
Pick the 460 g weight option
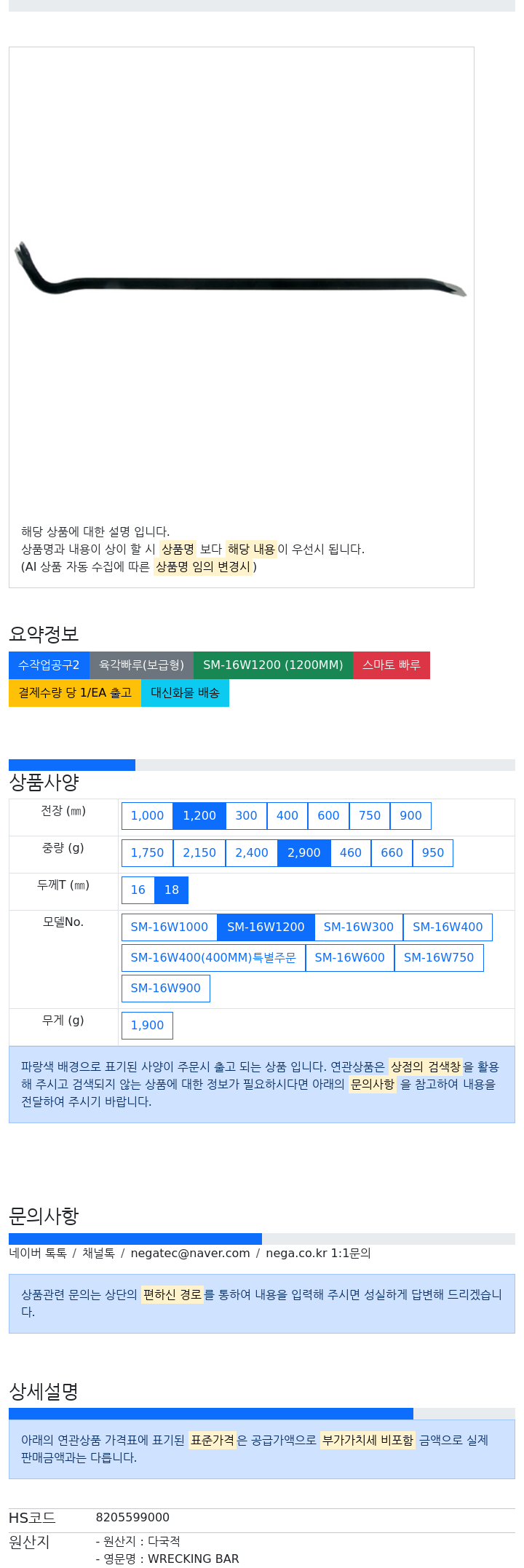(351, 852)
